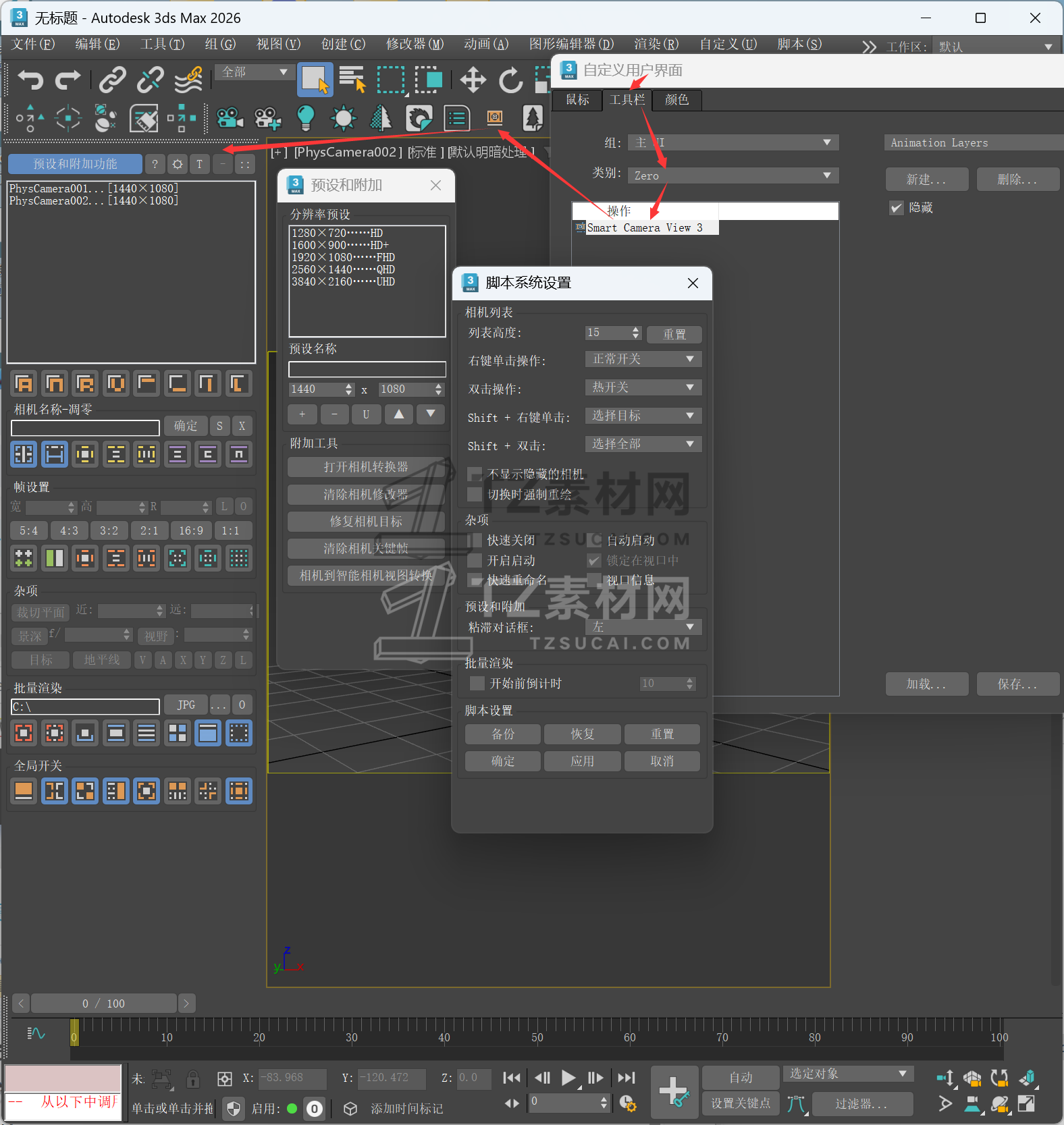Click the question mark help button
Image resolution: width=1064 pixels, height=1125 pixels.
[155, 164]
